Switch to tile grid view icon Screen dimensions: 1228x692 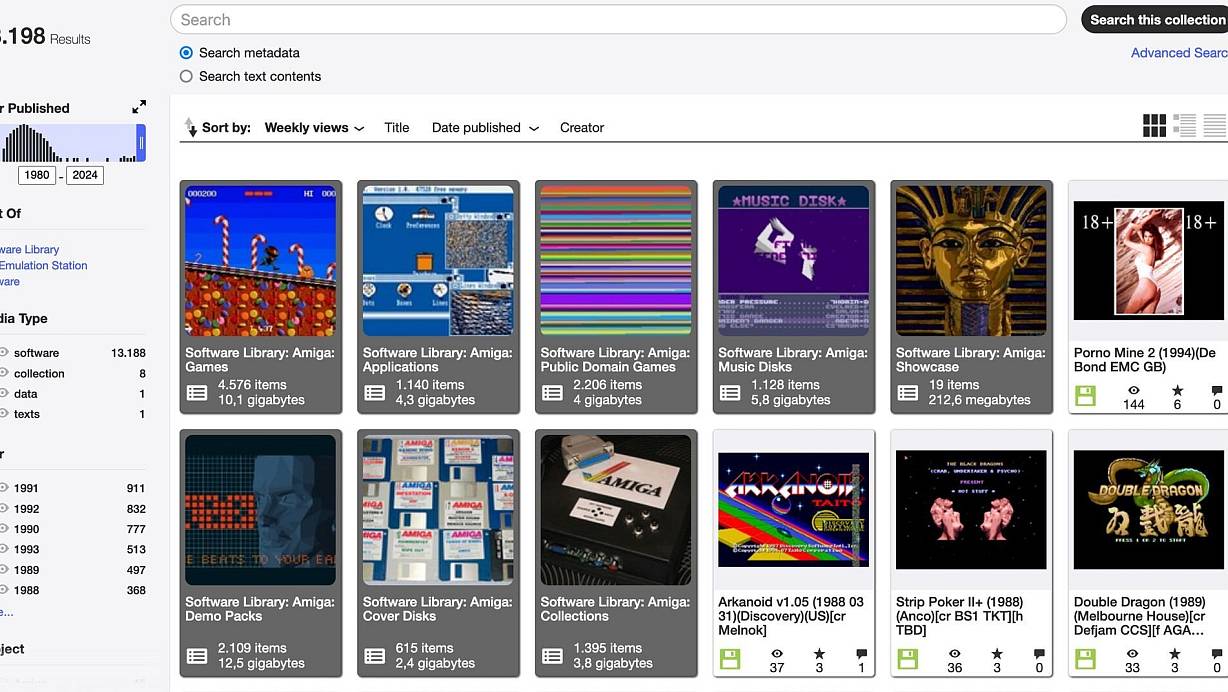pos(1154,125)
